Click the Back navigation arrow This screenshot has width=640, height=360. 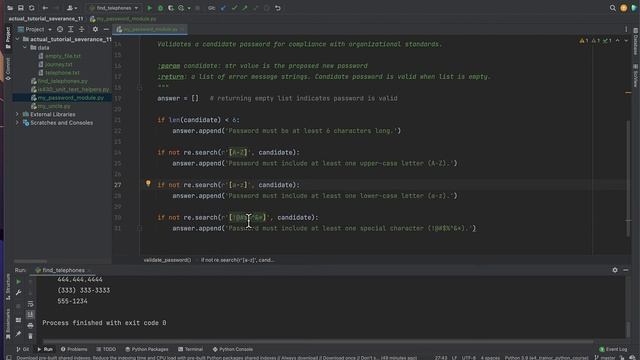coord(45,8)
